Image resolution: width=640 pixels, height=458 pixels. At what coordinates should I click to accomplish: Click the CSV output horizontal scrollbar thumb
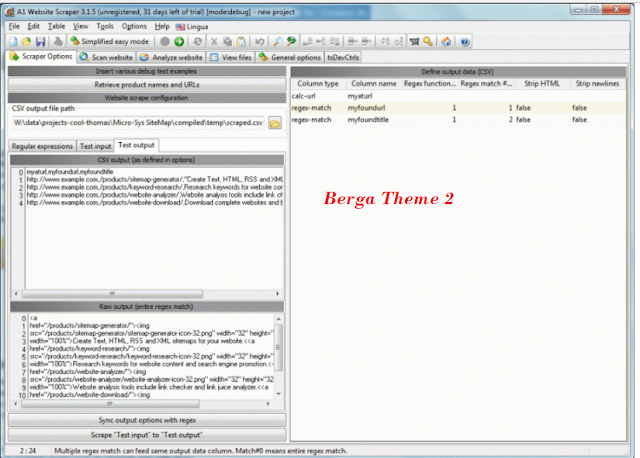(112, 293)
